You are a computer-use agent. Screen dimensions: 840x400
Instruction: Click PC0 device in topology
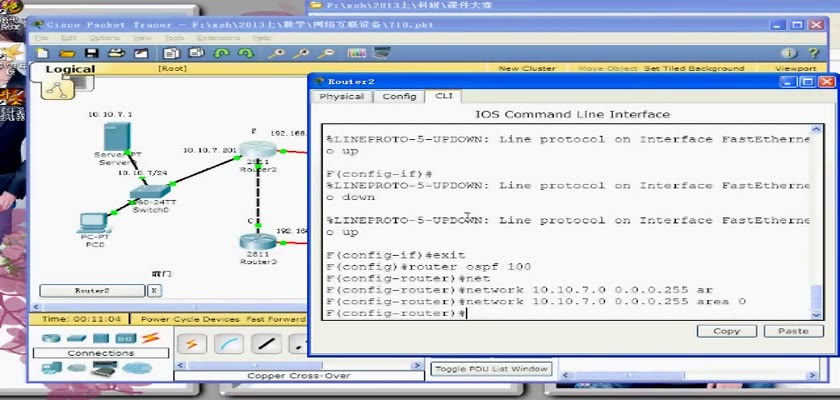point(95,222)
